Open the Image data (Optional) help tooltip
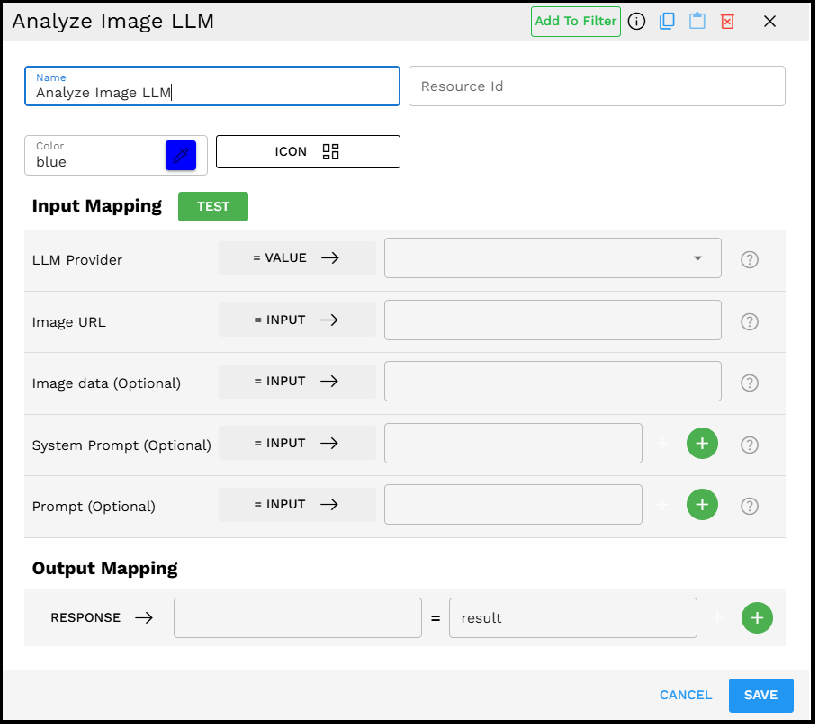 pos(749,383)
